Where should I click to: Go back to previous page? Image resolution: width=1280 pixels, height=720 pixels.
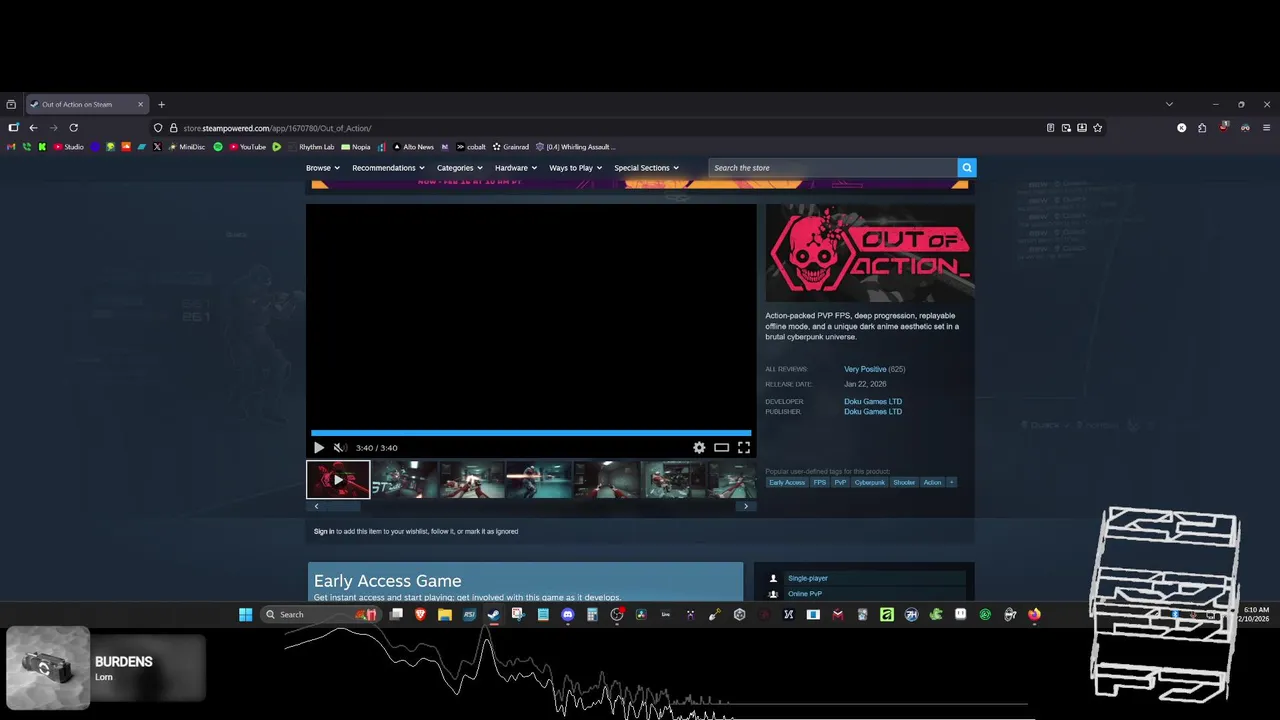(33, 128)
